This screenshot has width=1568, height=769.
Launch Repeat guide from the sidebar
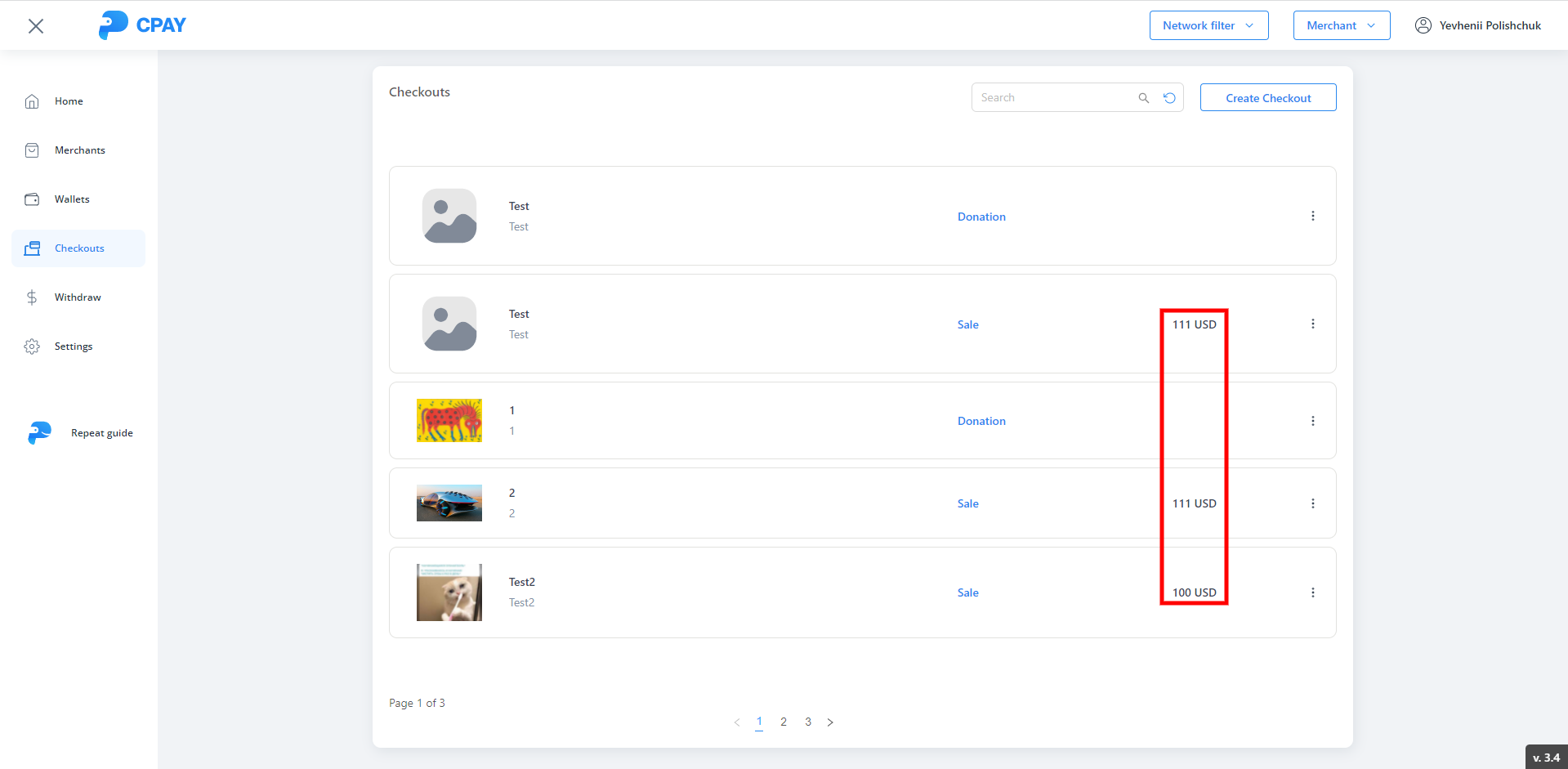click(x=101, y=433)
